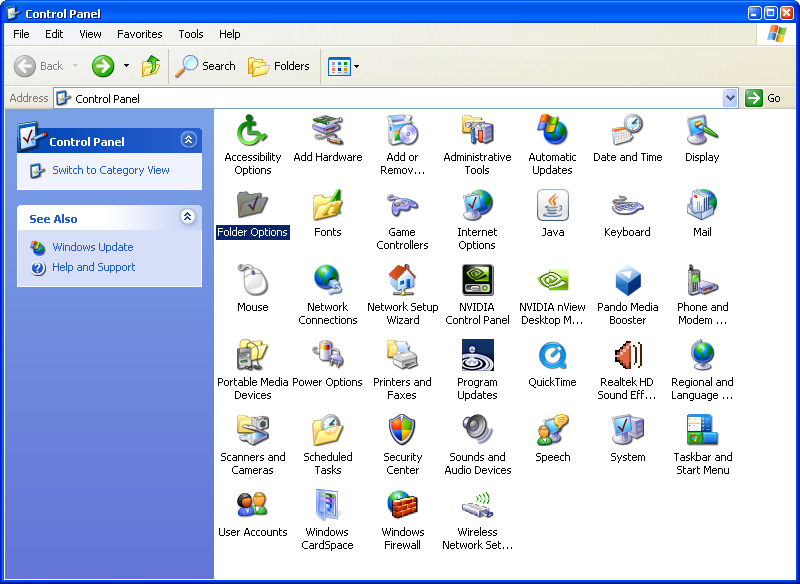Open the Help menu
800x584 pixels.
pos(230,34)
